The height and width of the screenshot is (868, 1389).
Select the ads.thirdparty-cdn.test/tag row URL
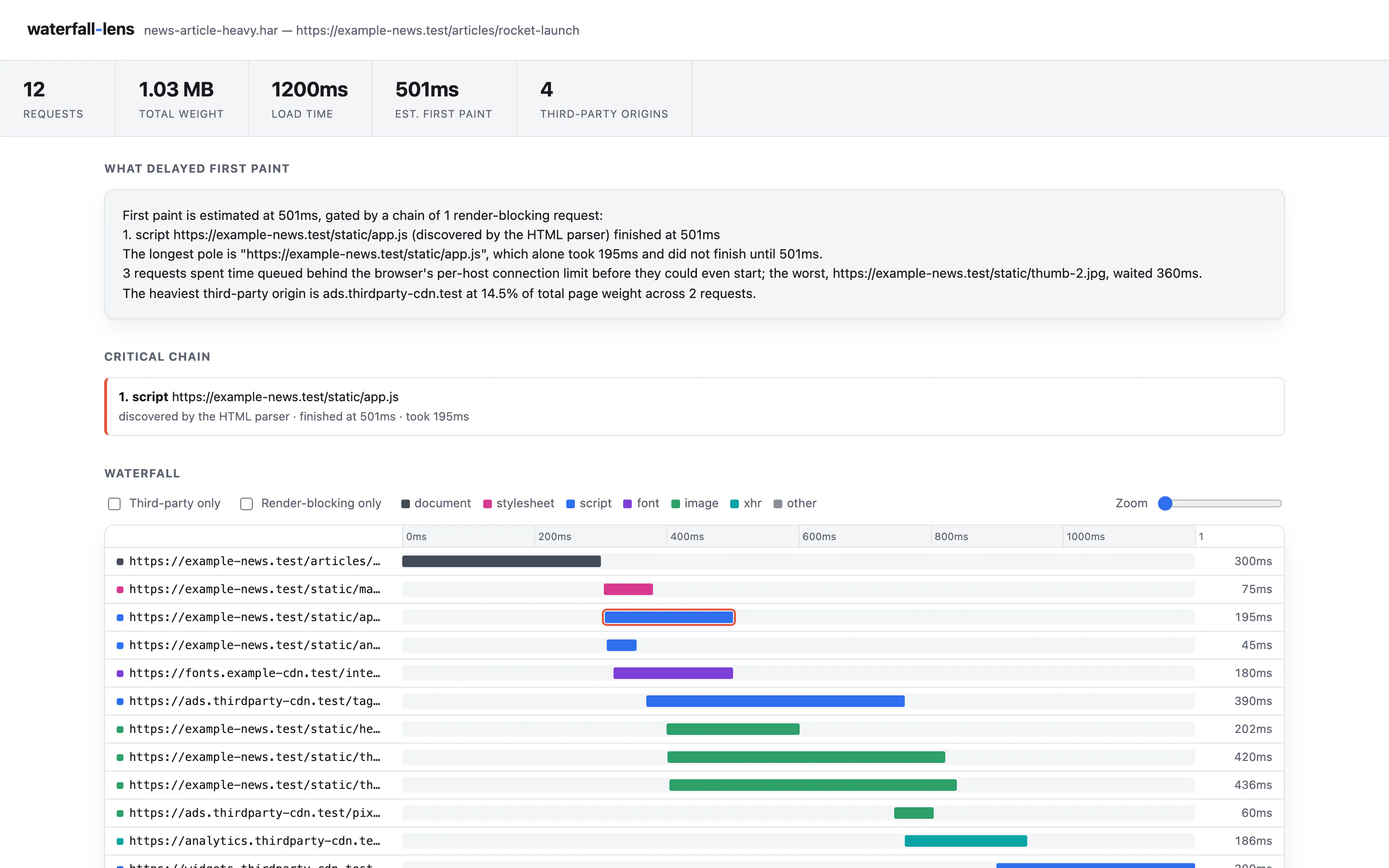[254, 701]
